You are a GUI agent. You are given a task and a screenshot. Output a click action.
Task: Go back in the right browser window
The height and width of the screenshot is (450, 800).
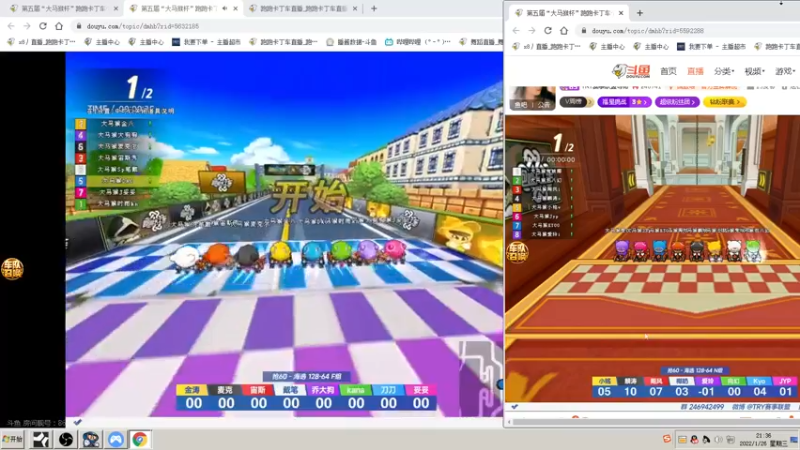(516, 31)
